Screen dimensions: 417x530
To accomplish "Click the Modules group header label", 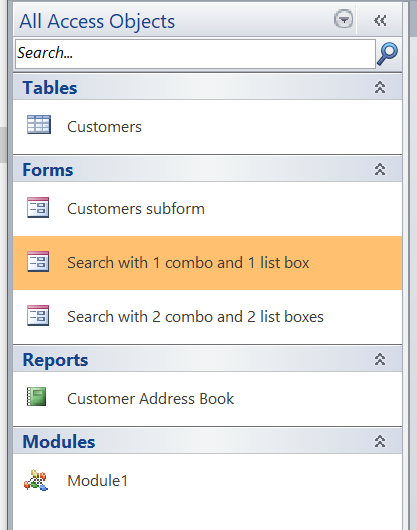I will coord(59,442).
